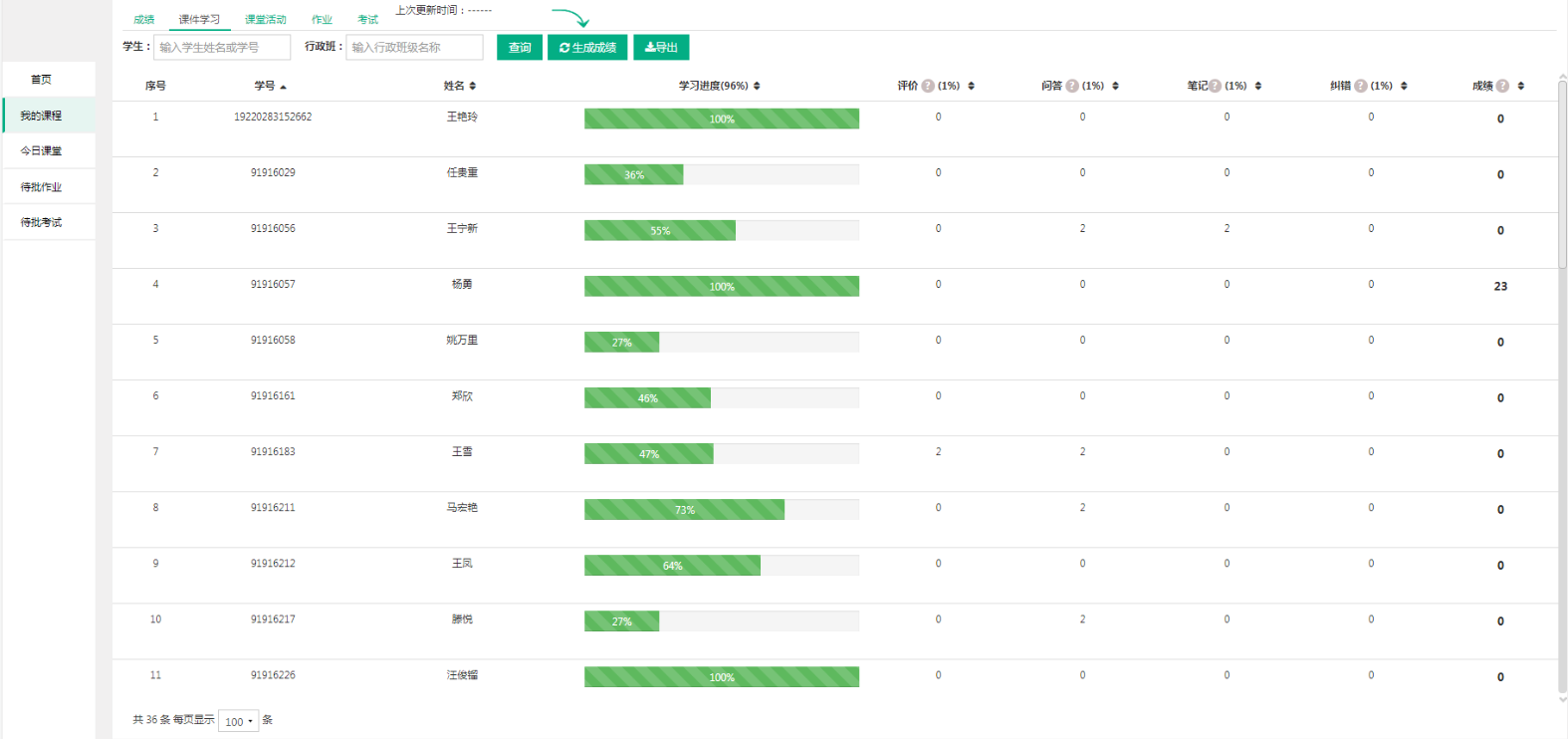Click the help icon next to 问答
This screenshot has height=739, width=1568.
[x=1072, y=86]
